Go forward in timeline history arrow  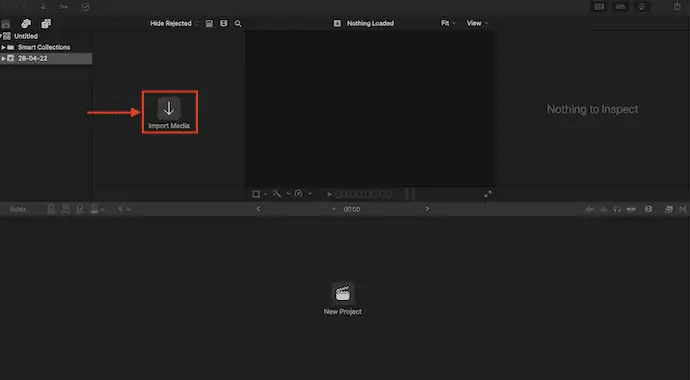[427, 209]
